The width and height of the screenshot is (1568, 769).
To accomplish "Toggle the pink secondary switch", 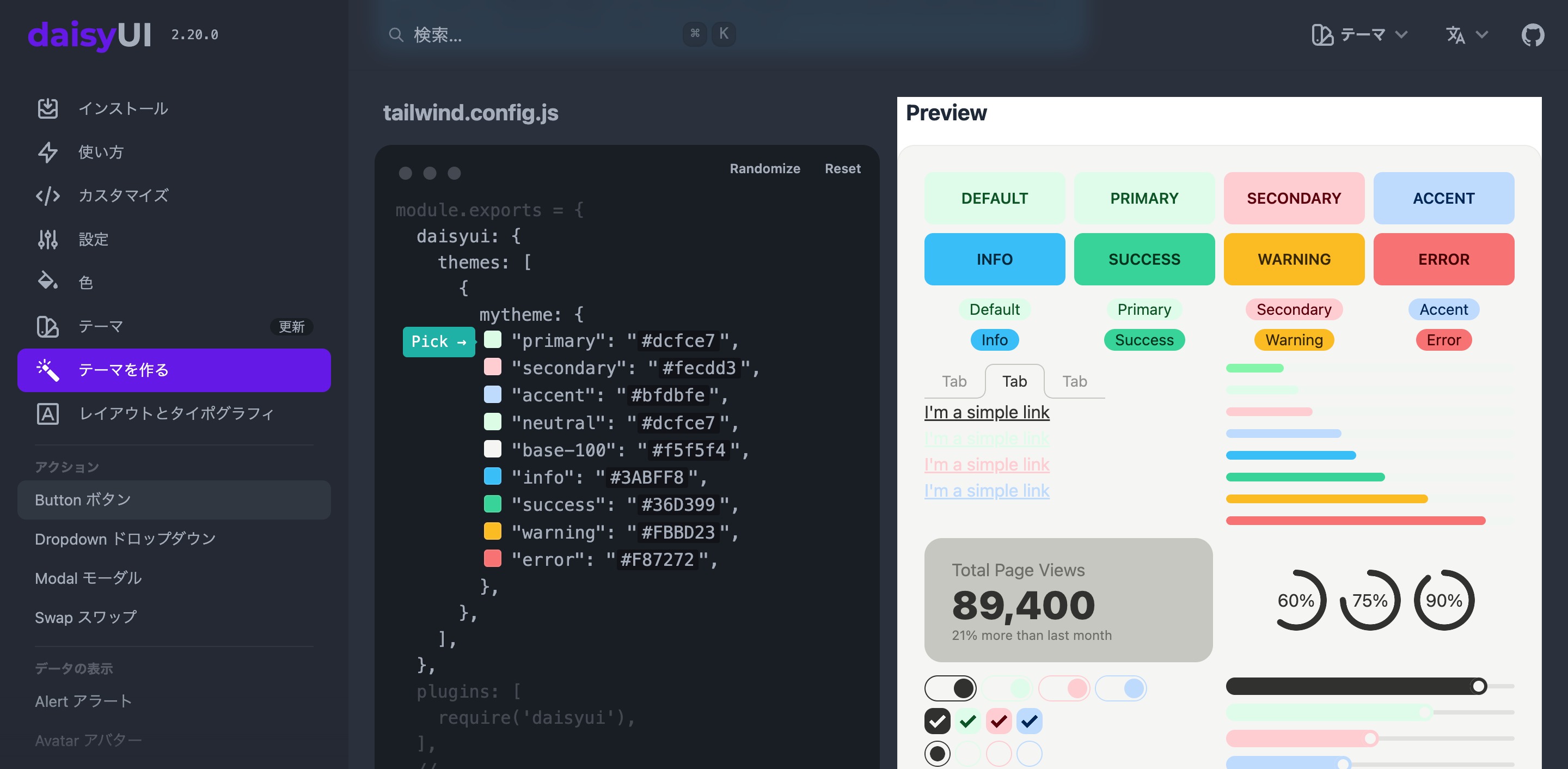I will tap(1063, 688).
